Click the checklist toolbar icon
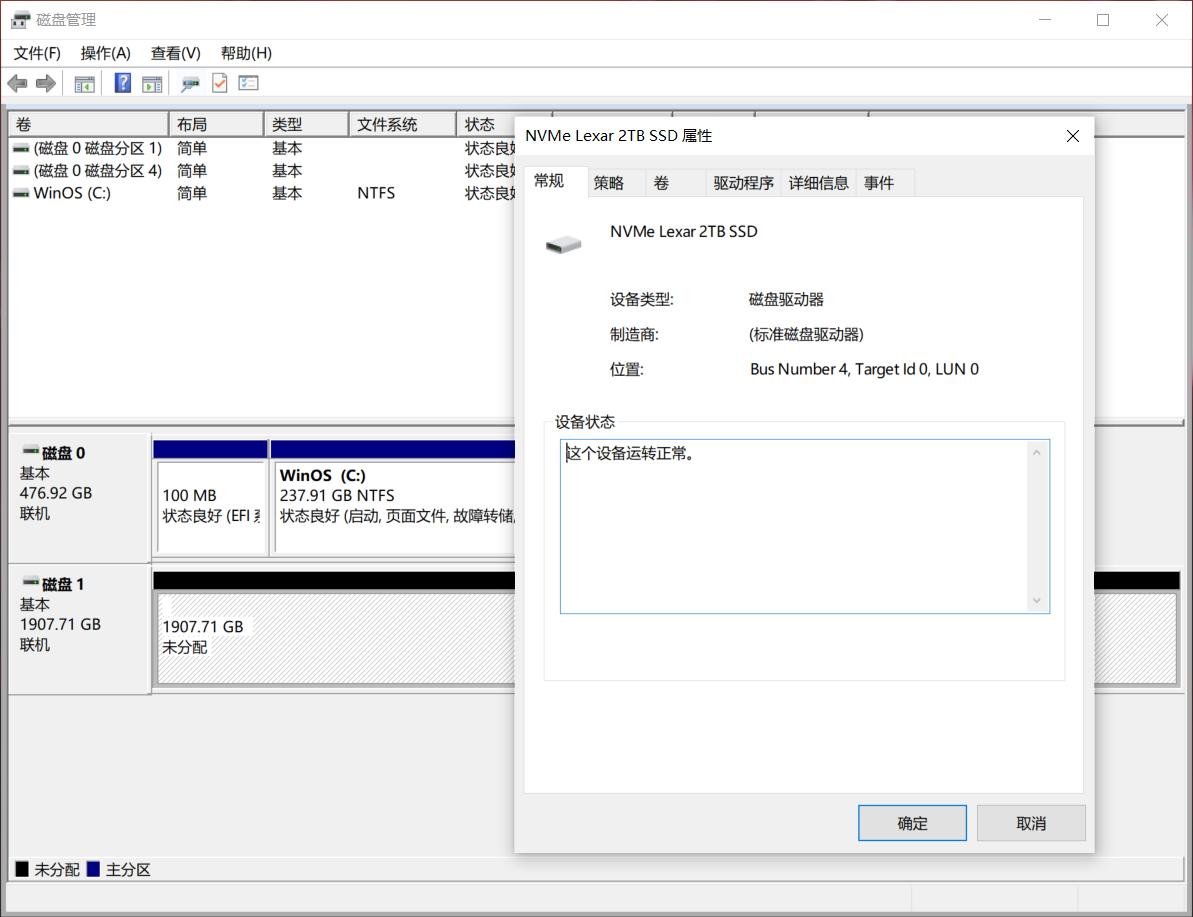 248,83
